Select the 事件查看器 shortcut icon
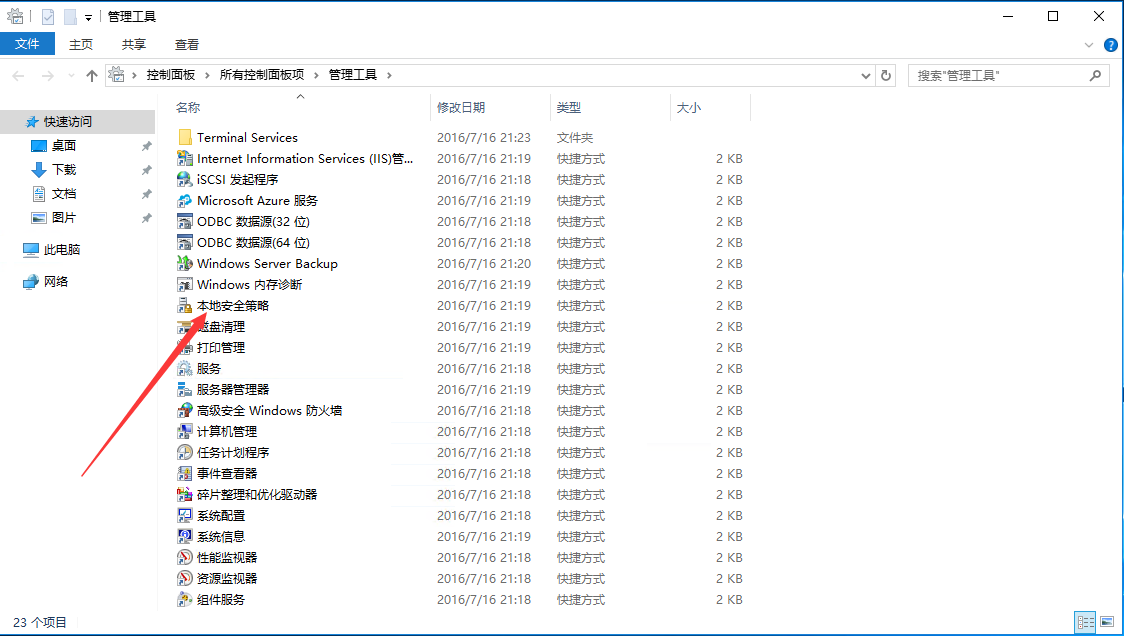 tap(184, 474)
